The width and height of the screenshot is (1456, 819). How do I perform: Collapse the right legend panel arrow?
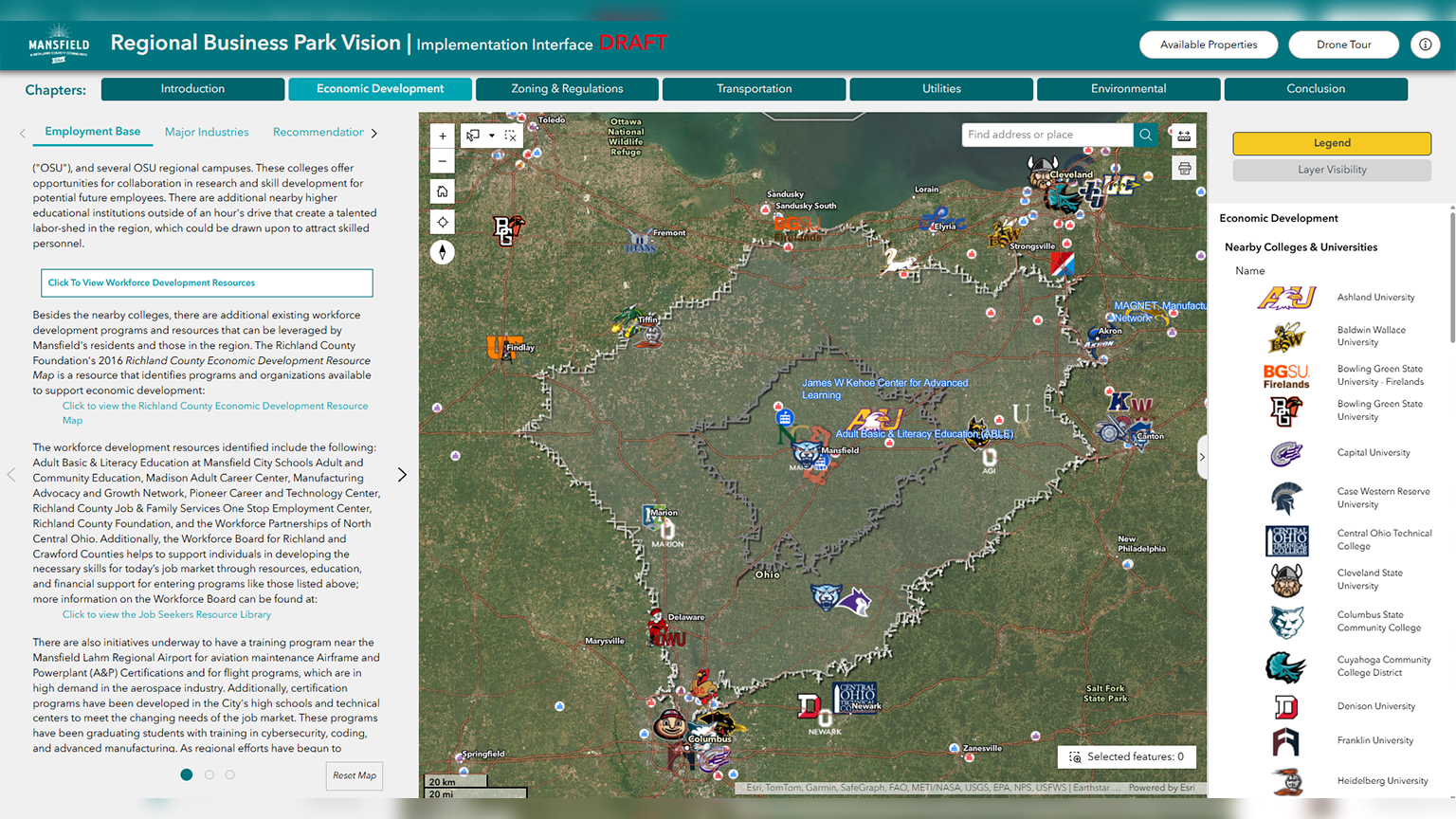(1202, 457)
